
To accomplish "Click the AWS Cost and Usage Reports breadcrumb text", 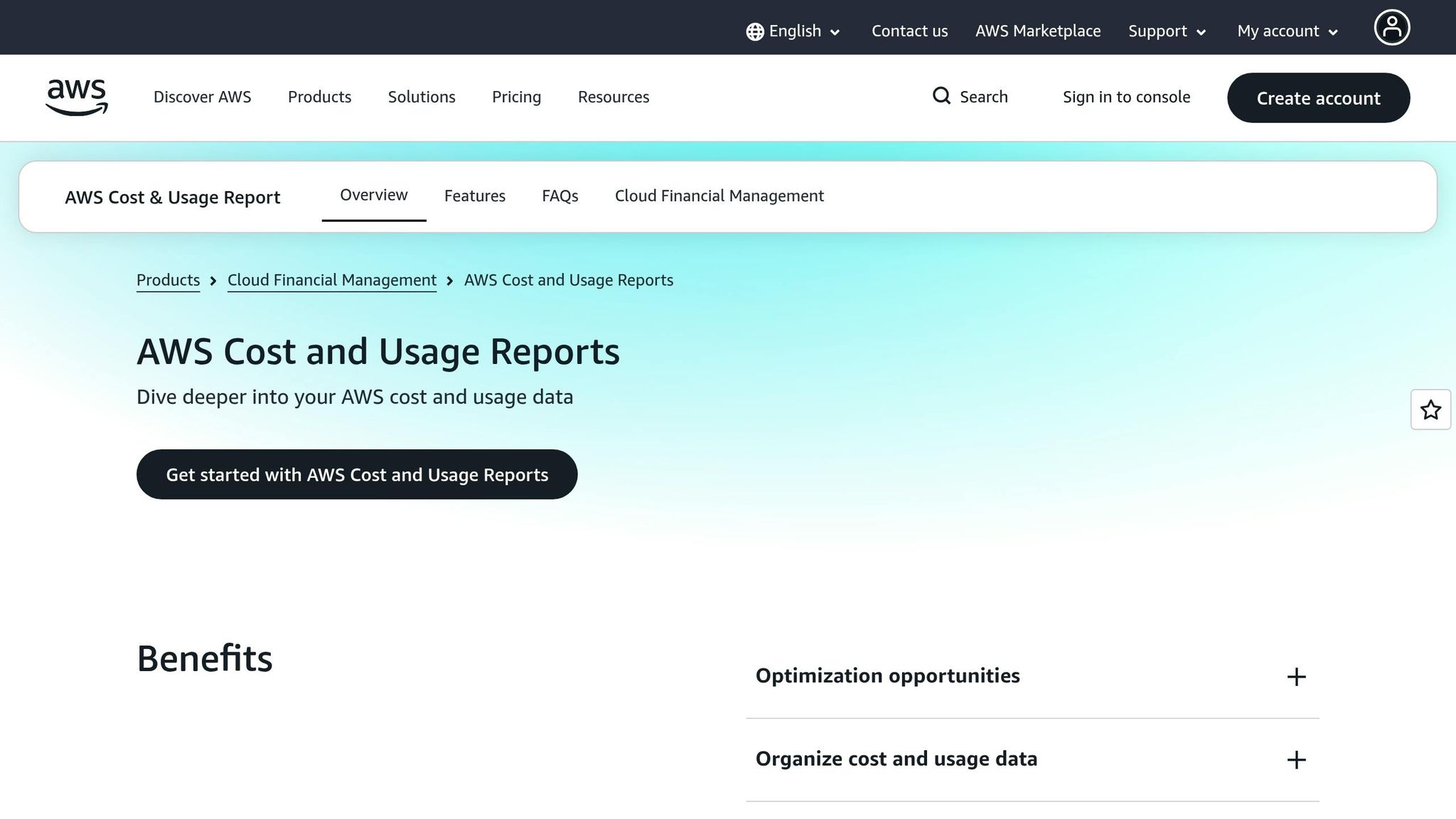I will pos(569,280).
